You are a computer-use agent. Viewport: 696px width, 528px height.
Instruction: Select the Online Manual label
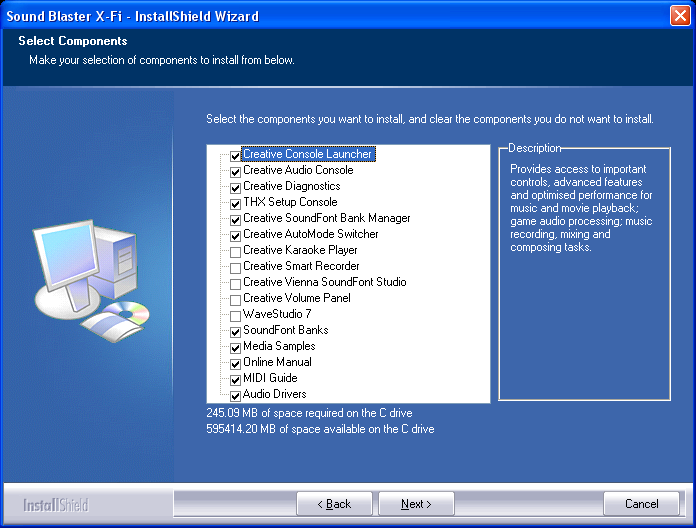277,362
